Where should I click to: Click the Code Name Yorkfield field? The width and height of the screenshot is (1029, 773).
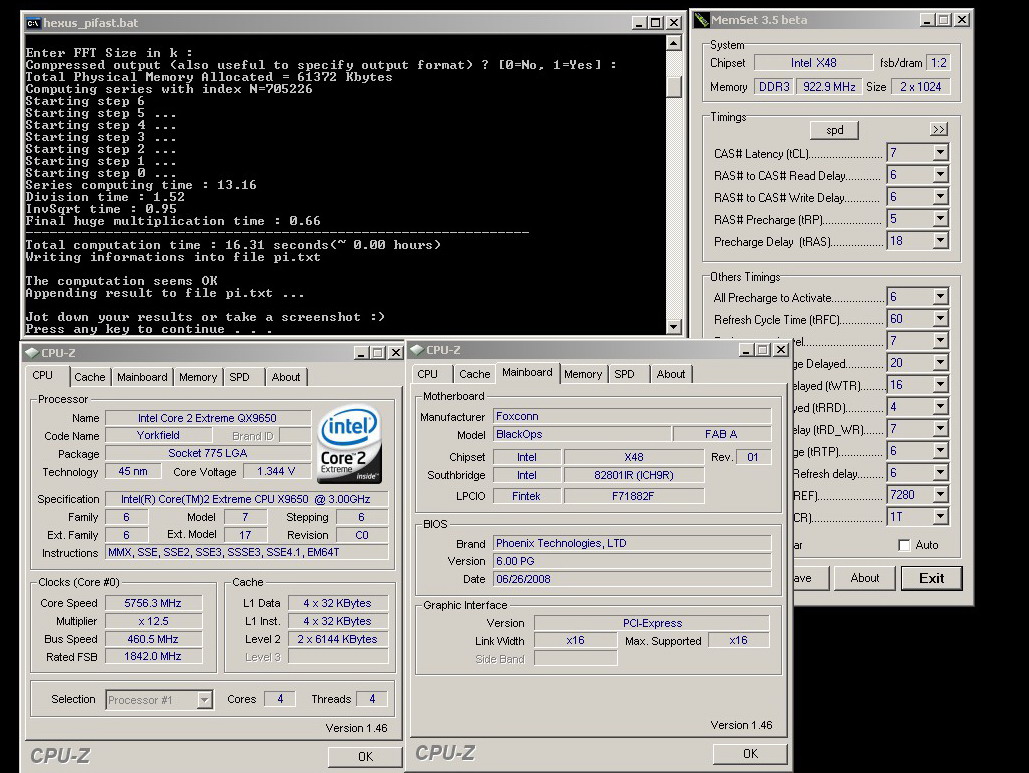158,435
